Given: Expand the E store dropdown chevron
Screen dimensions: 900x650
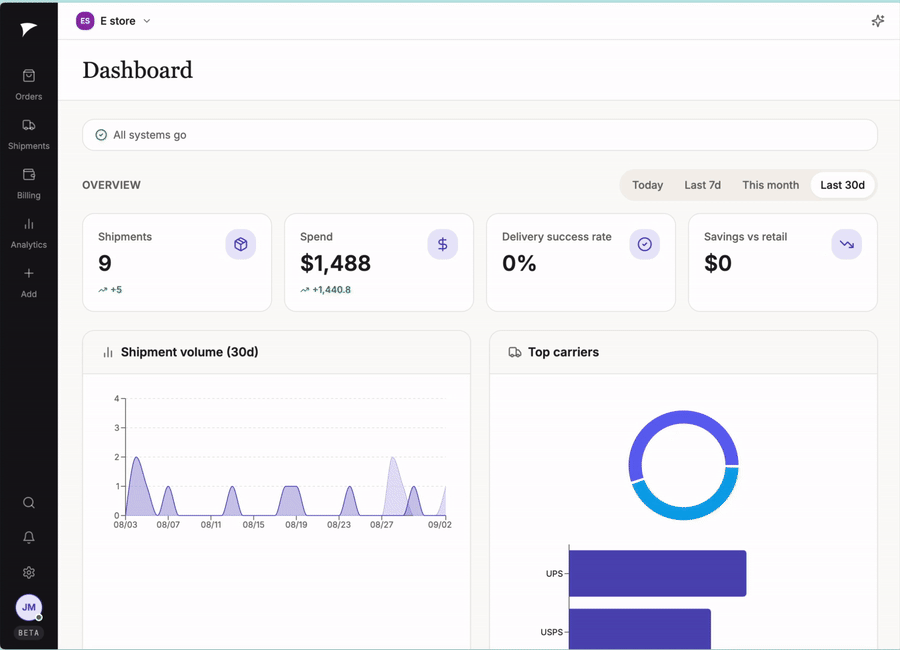Looking at the screenshot, I should [147, 21].
